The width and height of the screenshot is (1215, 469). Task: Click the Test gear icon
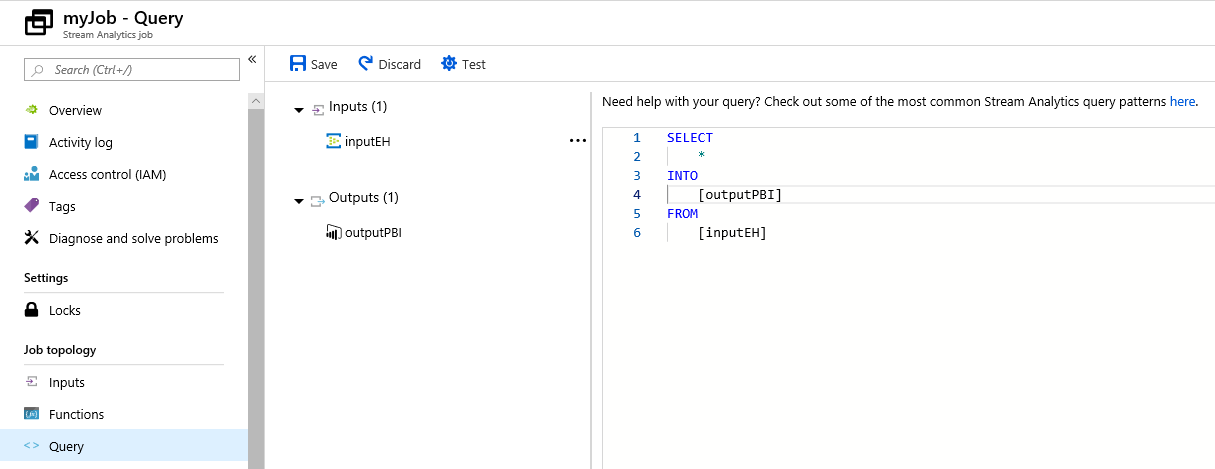pyautogui.click(x=449, y=64)
